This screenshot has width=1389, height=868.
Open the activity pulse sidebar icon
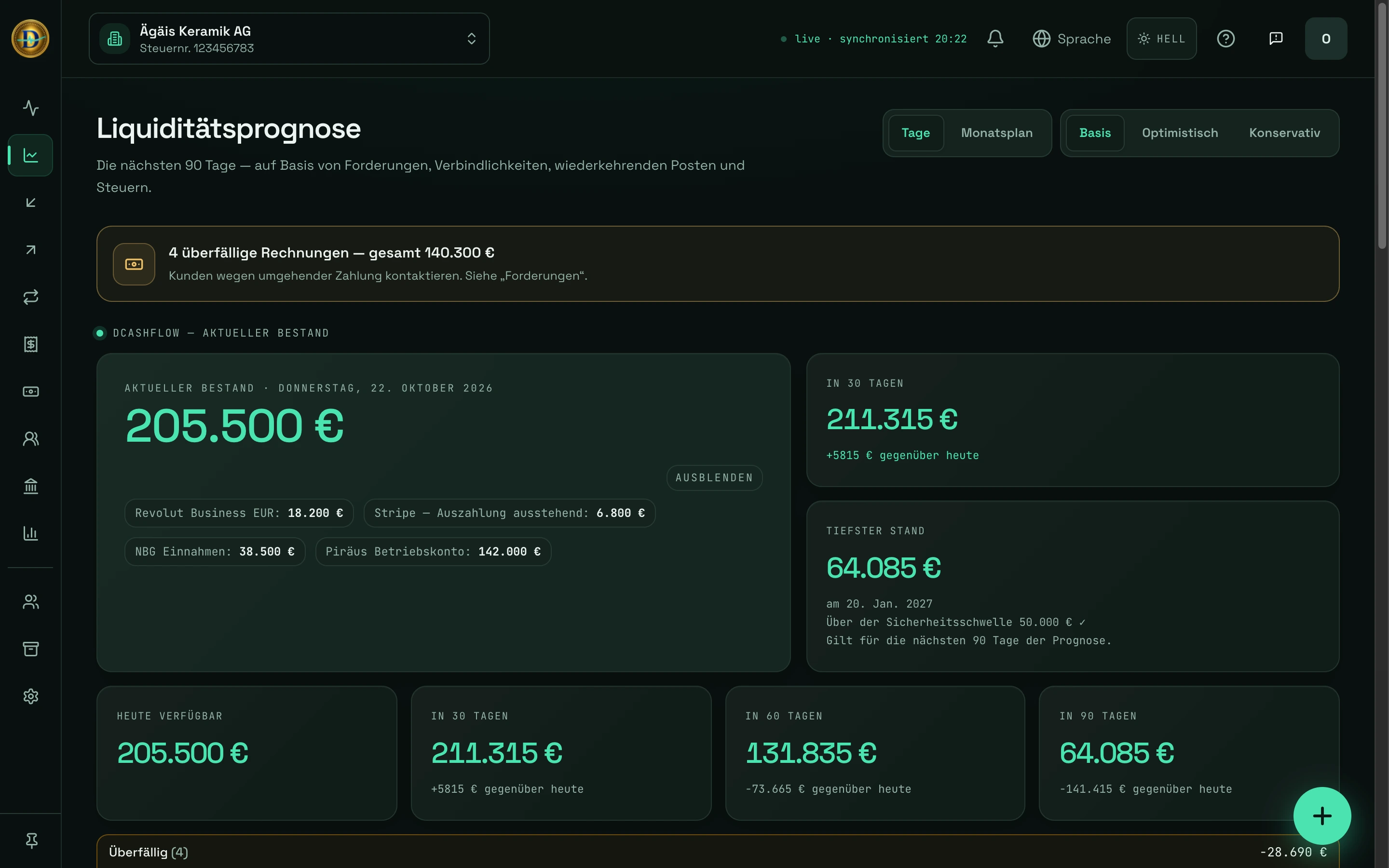(x=30, y=108)
